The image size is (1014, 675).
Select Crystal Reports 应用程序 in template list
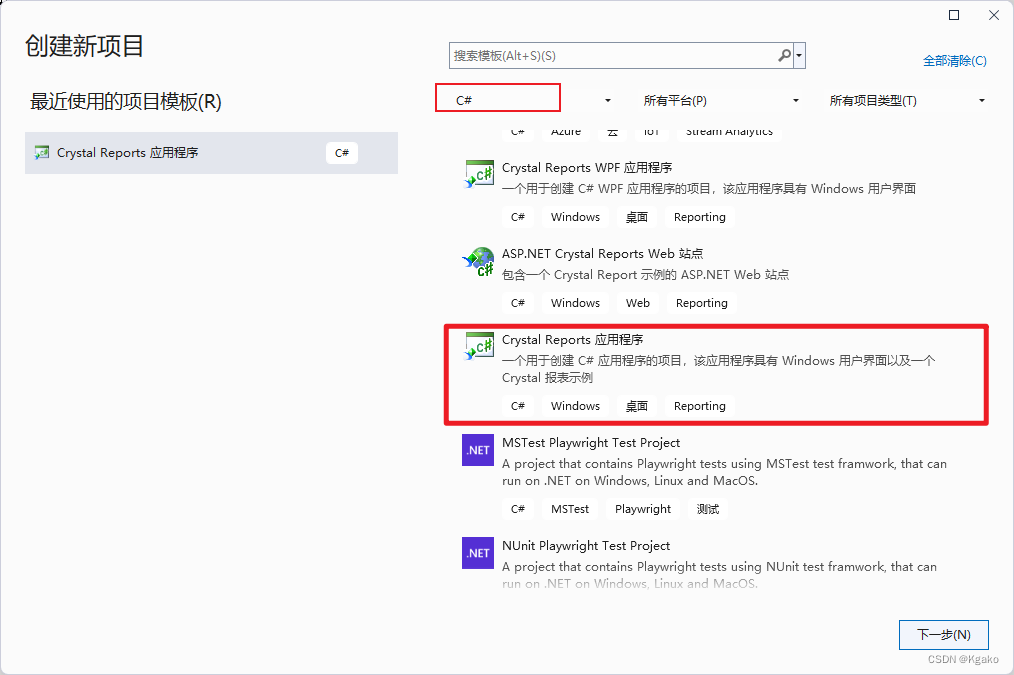coord(717,374)
